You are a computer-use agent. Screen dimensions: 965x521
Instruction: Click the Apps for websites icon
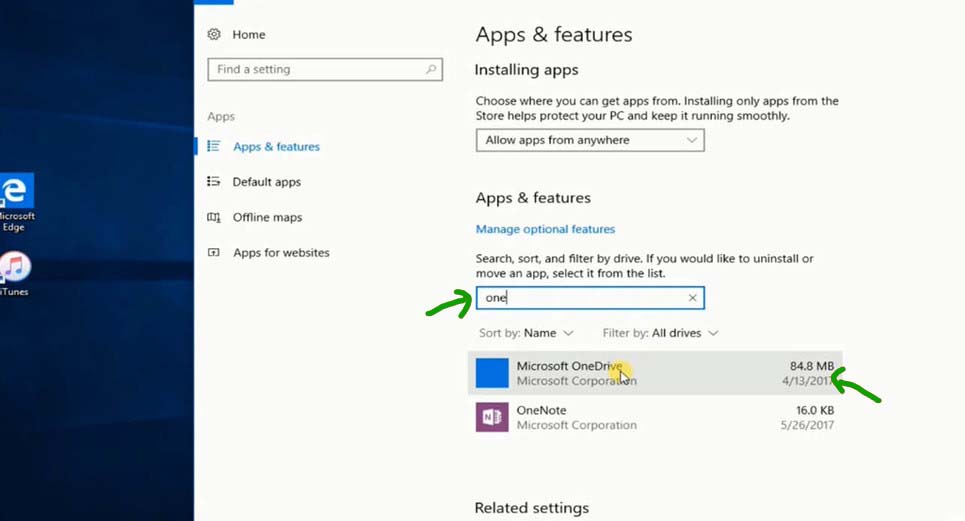(x=214, y=252)
